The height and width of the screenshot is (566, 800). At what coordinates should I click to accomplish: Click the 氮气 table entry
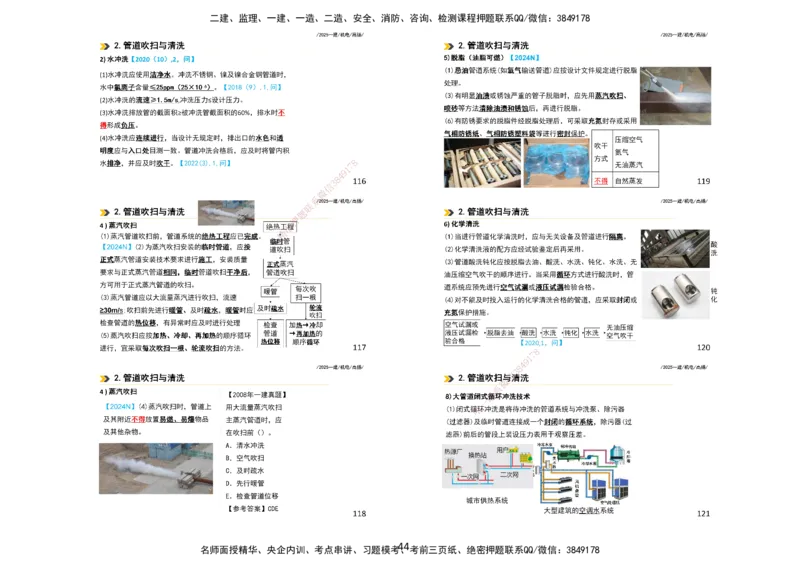coord(621,152)
